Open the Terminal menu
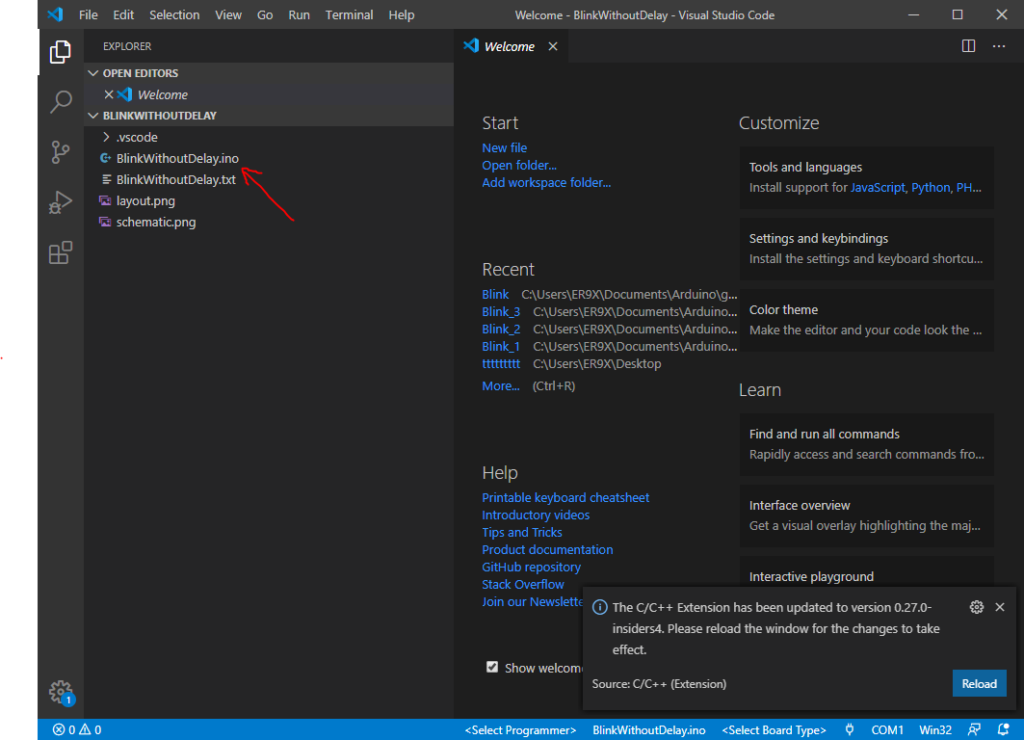 point(349,14)
